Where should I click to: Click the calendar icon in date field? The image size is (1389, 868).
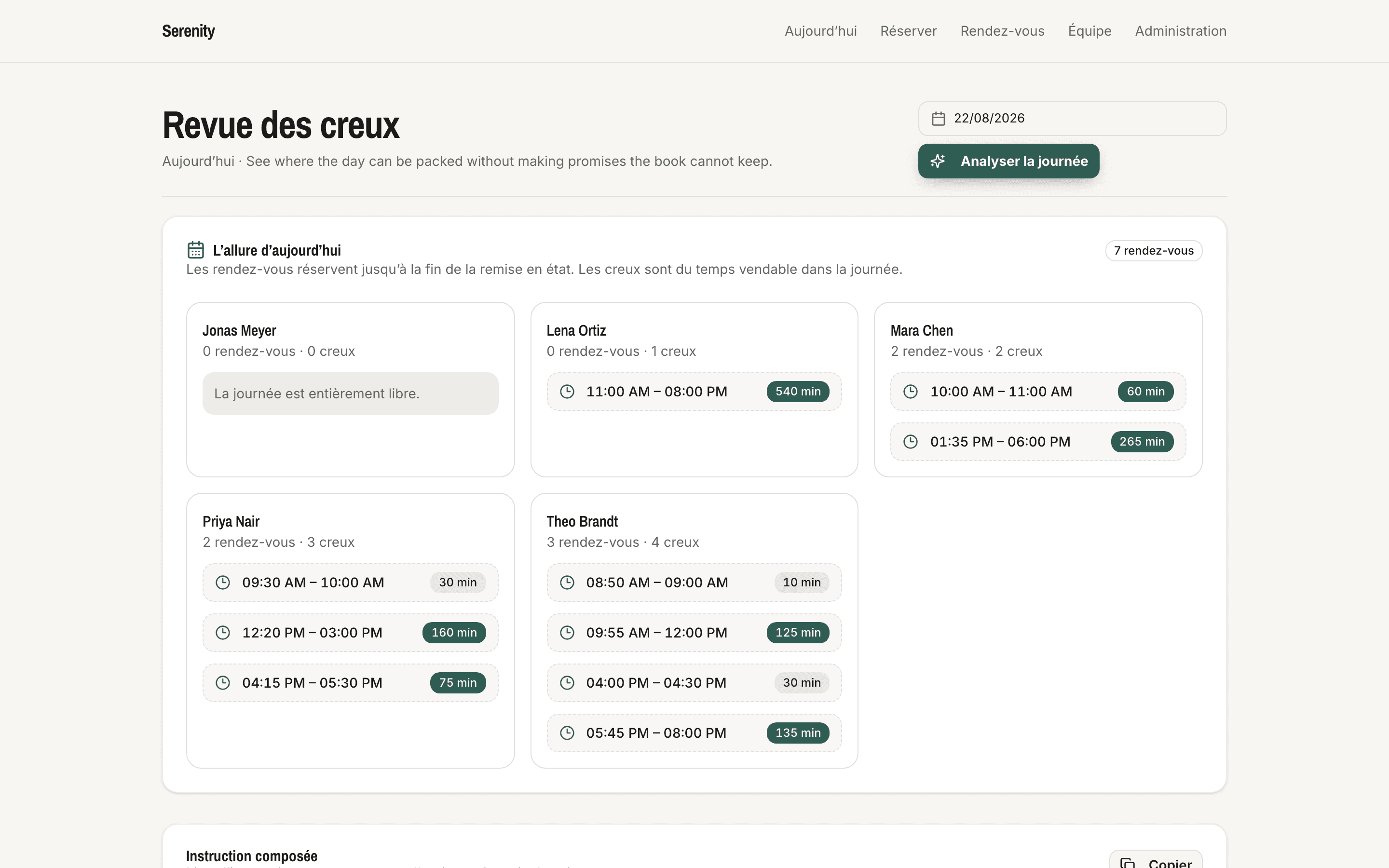click(938, 118)
